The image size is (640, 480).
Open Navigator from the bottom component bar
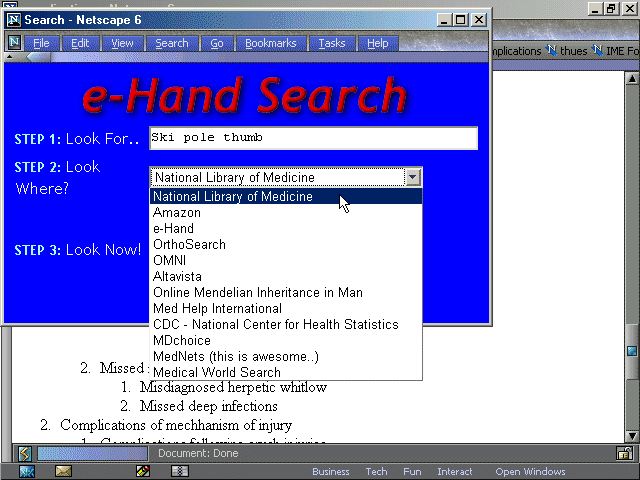[27, 471]
